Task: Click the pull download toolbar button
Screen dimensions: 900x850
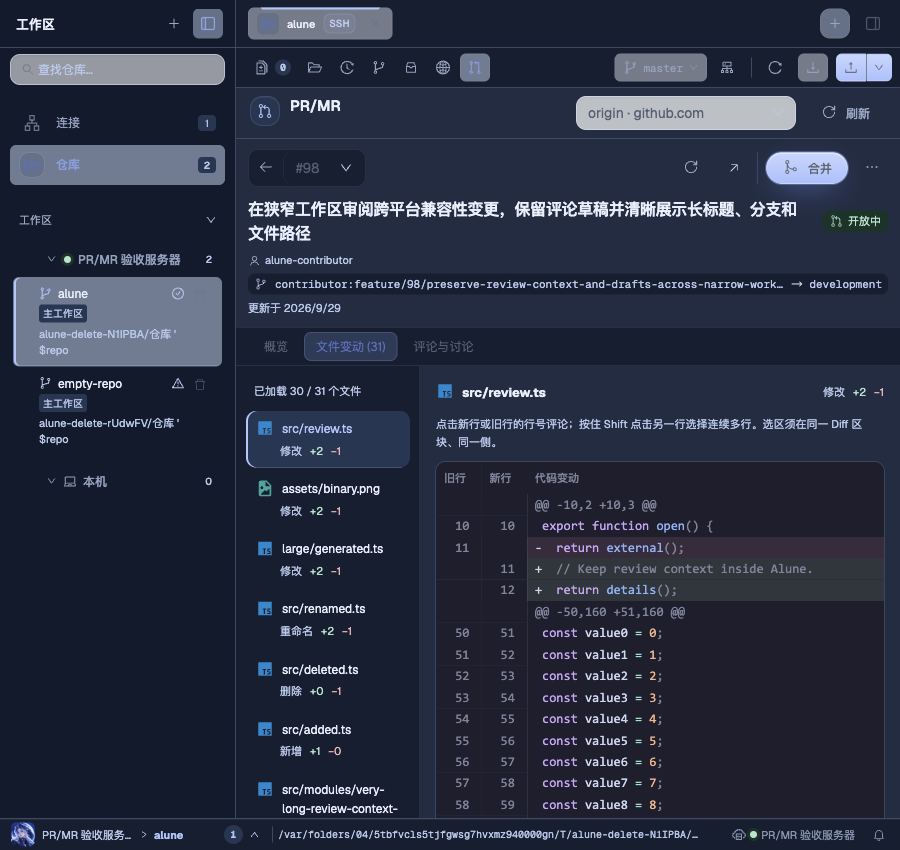Action: point(813,68)
